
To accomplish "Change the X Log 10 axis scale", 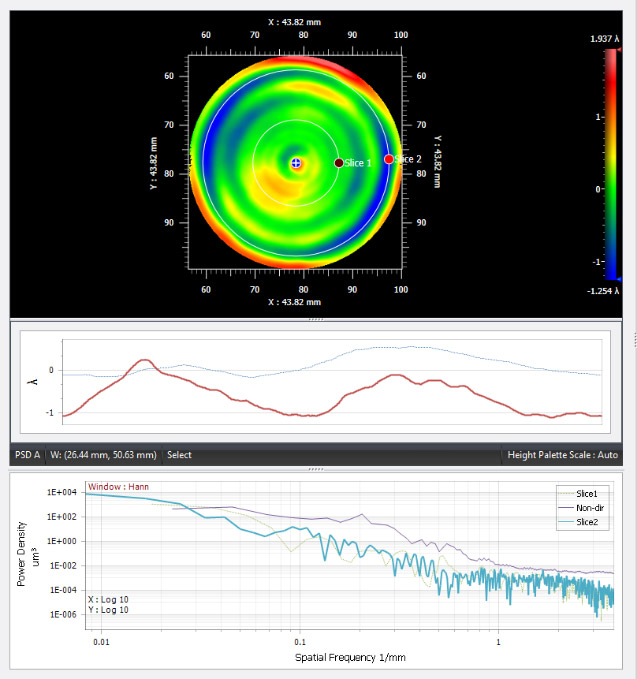I will [109, 599].
